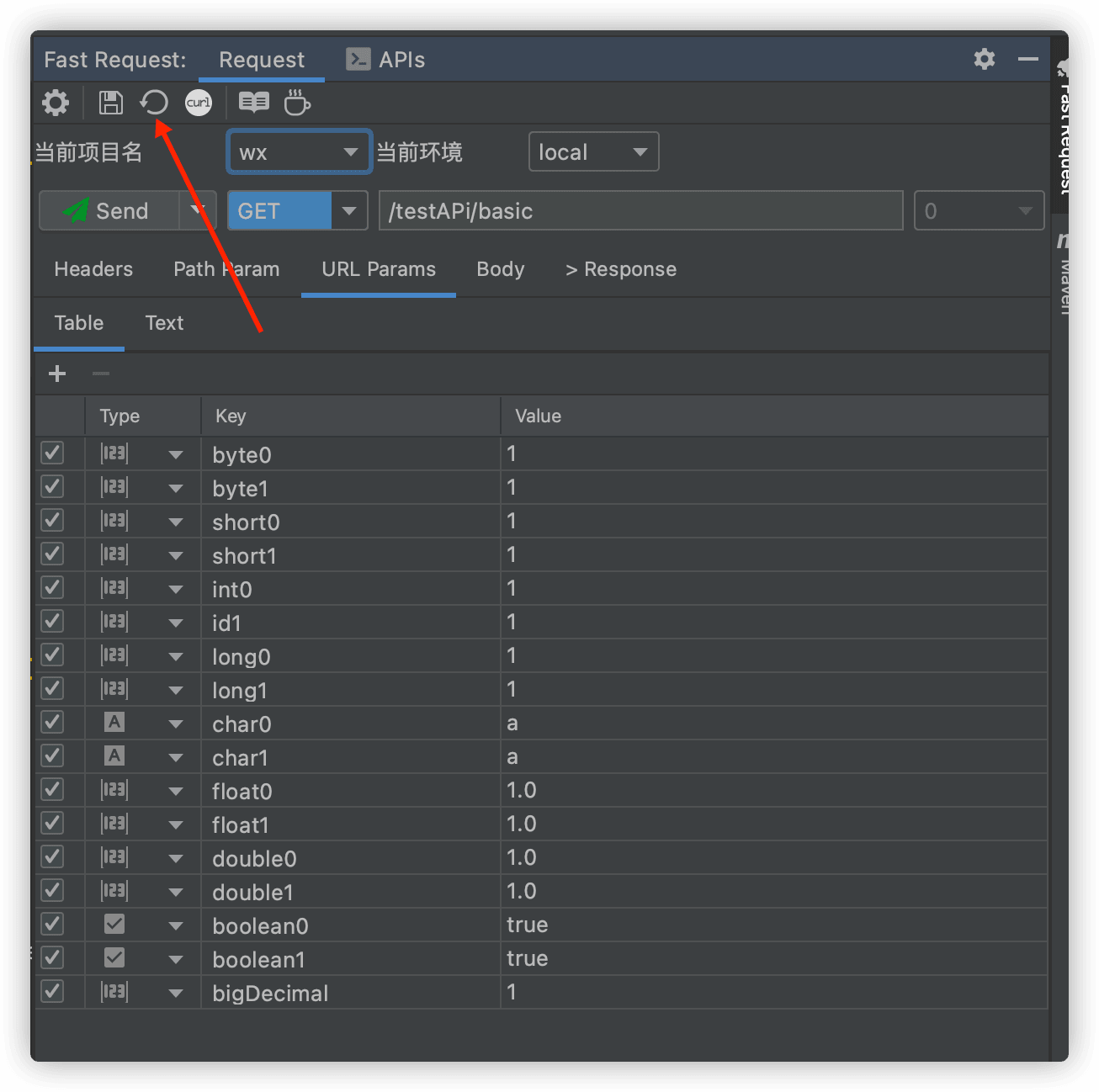
Task: Uncheck the byte0 parameter checkbox
Action: [x=52, y=453]
